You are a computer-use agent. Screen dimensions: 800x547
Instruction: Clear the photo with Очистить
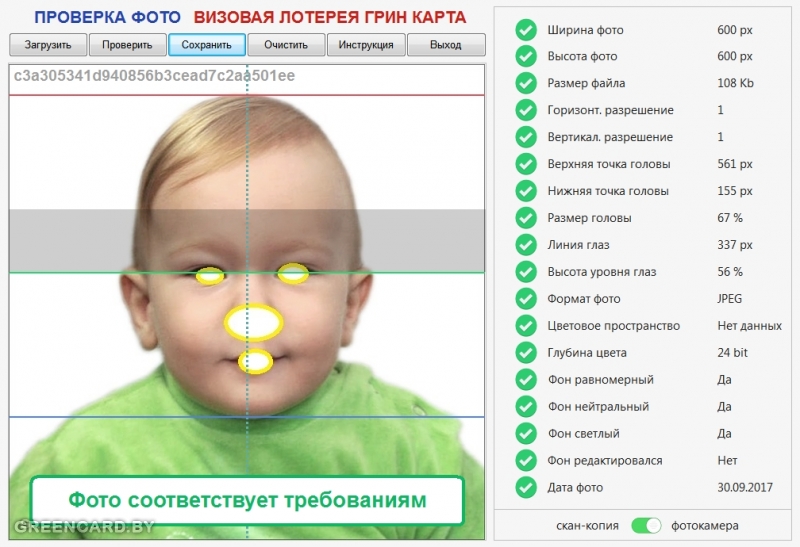[x=286, y=45]
